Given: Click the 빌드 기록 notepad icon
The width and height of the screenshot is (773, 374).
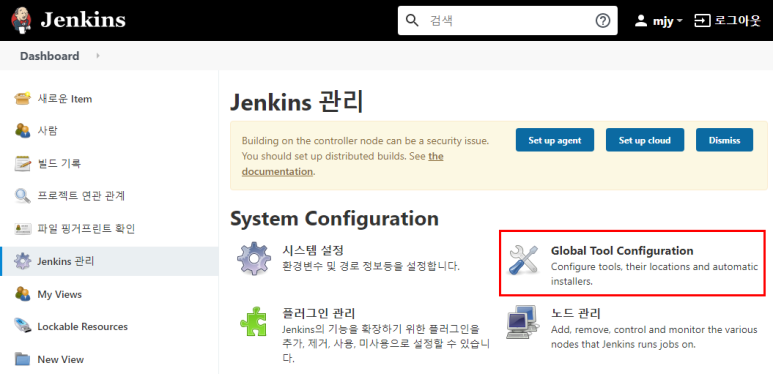Looking at the screenshot, I should point(23,163).
